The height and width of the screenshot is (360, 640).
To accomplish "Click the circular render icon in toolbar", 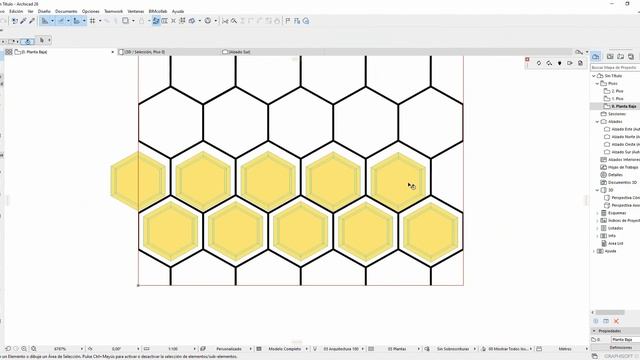I will (x=208, y=21).
